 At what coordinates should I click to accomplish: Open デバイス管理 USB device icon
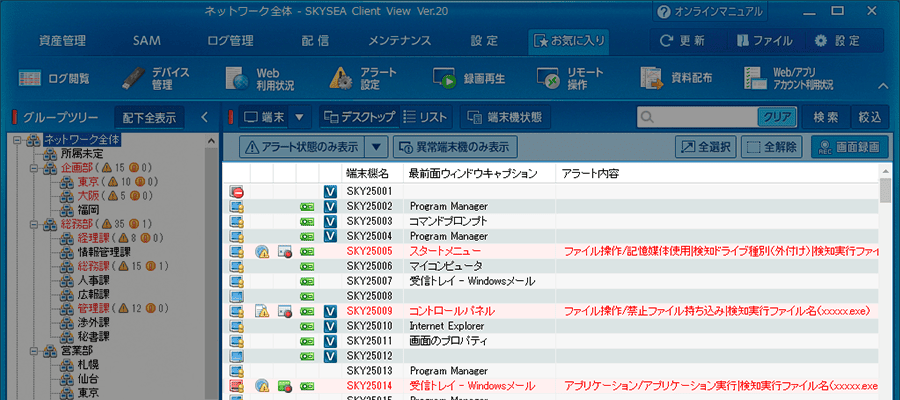(x=133, y=78)
